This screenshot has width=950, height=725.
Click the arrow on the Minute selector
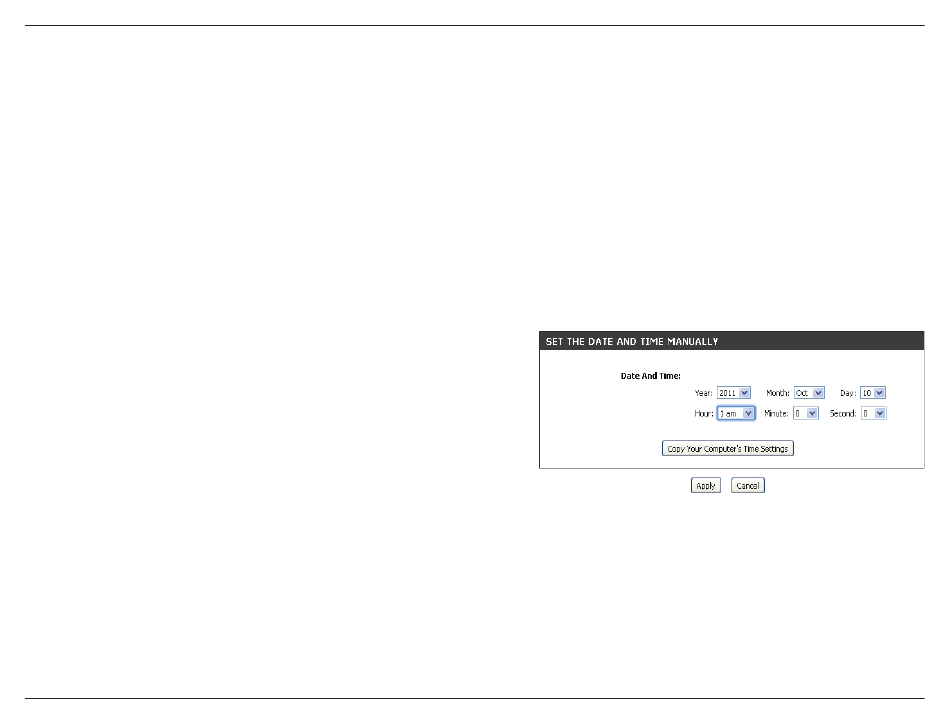812,413
